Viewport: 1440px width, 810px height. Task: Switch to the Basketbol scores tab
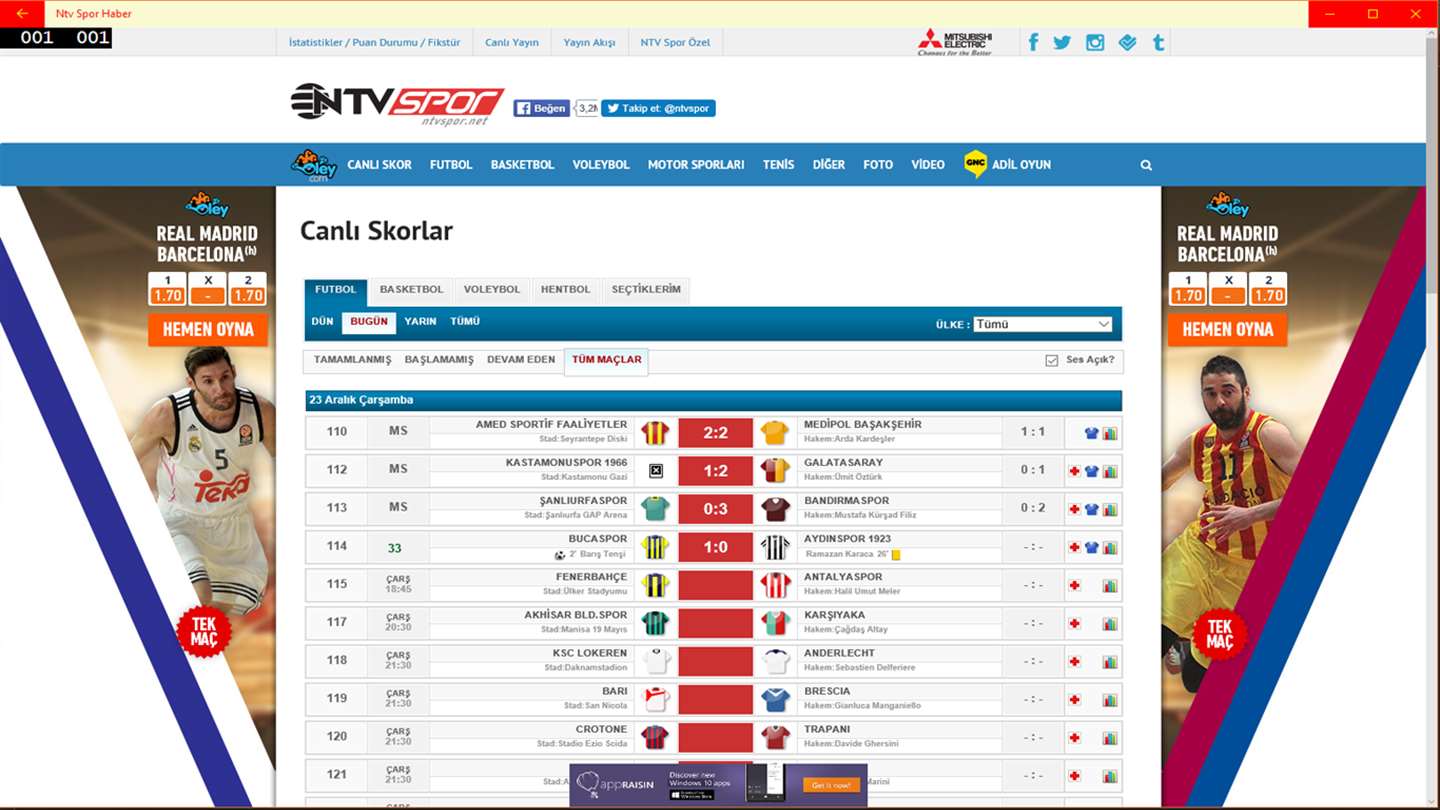[411, 290]
